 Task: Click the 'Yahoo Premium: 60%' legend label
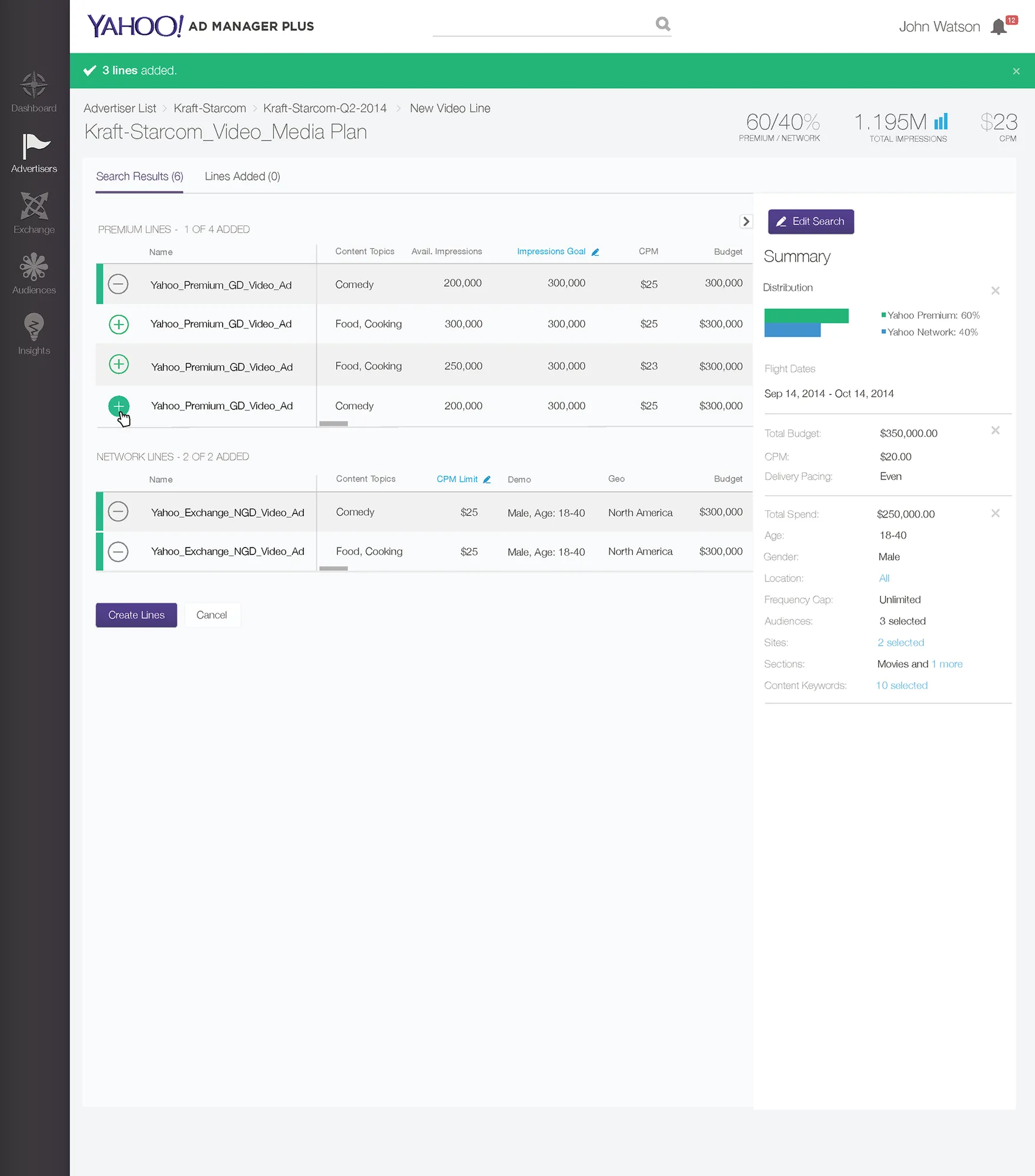[x=933, y=315]
